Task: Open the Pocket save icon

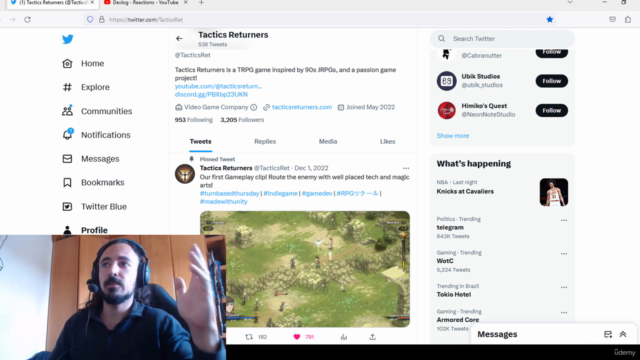Action: click(x=612, y=20)
